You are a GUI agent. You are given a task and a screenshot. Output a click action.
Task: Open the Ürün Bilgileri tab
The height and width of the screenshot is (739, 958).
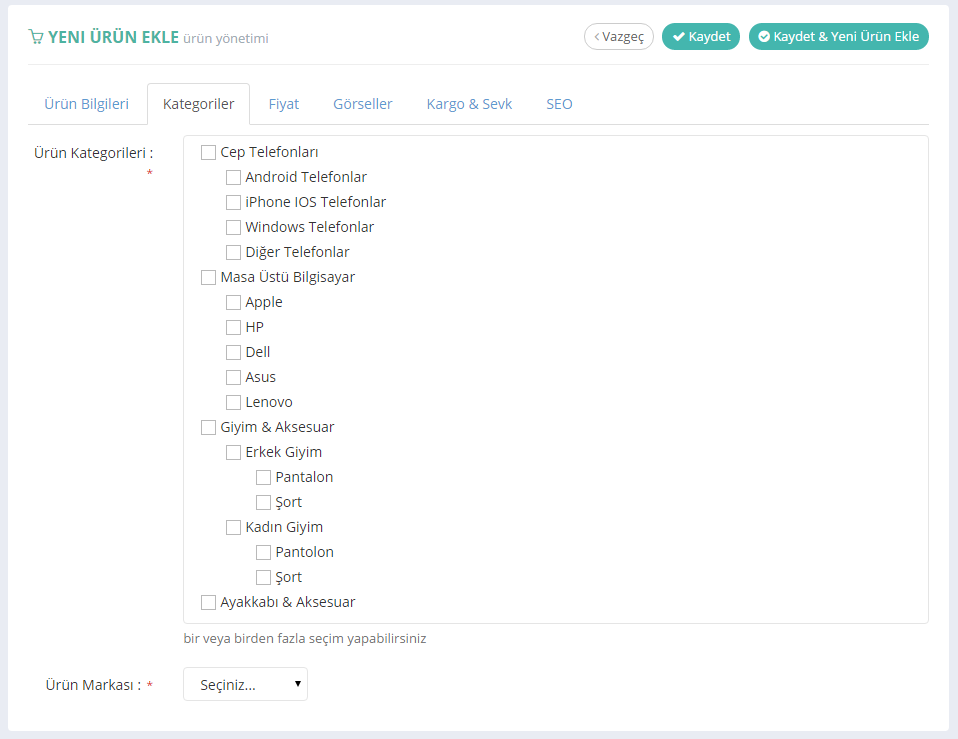(x=86, y=104)
